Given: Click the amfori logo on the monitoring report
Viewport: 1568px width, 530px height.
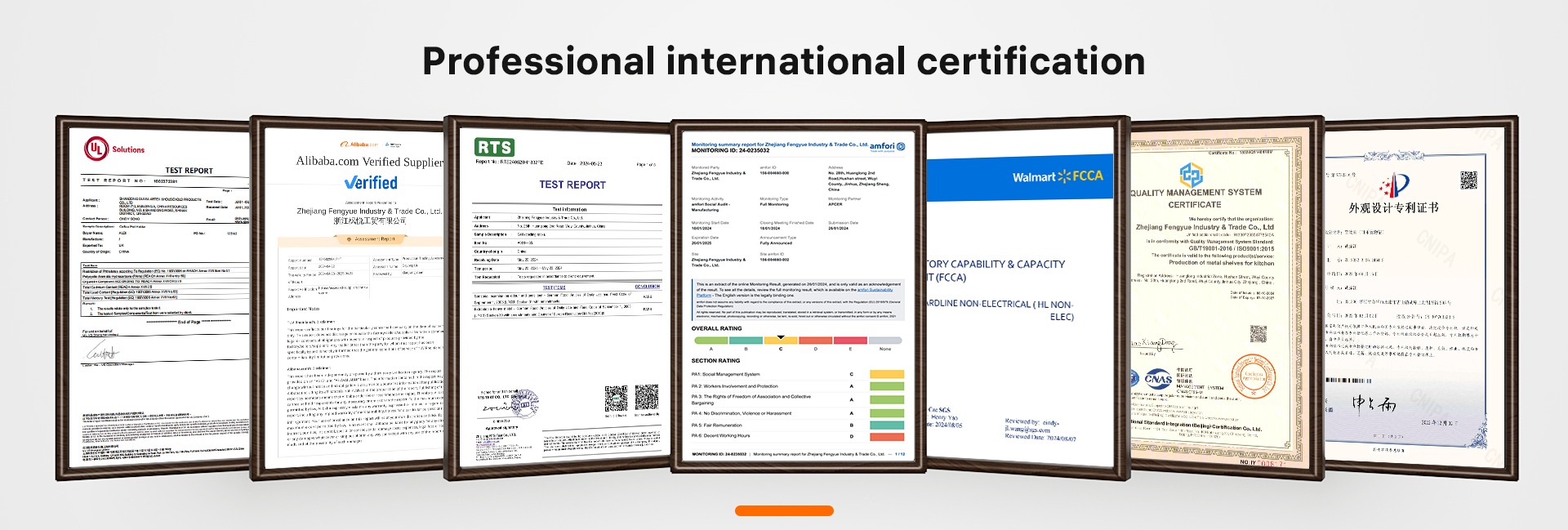Looking at the screenshot, I should (x=887, y=146).
